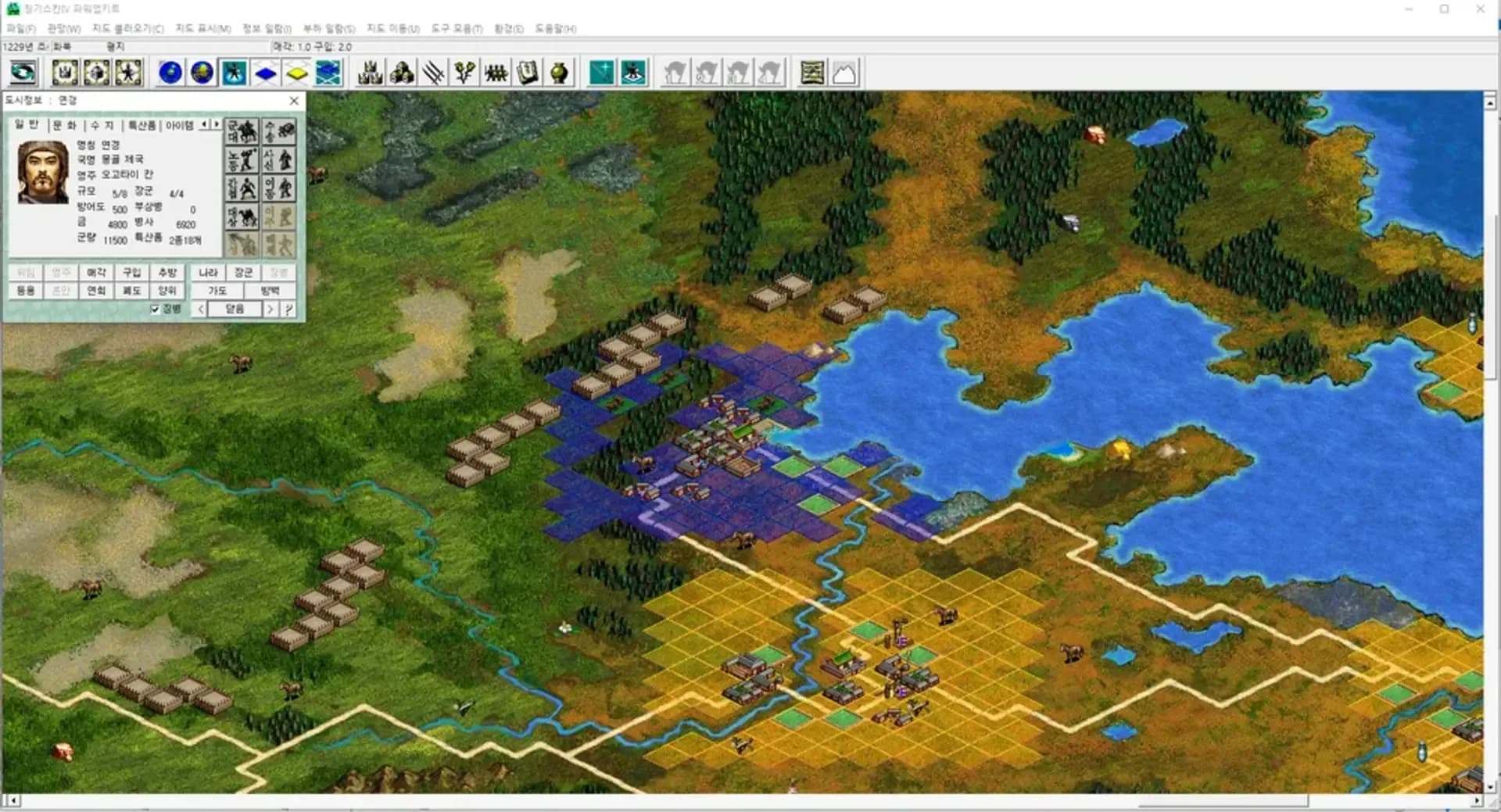Open the 지도 표시(M) menu

point(202,29)
